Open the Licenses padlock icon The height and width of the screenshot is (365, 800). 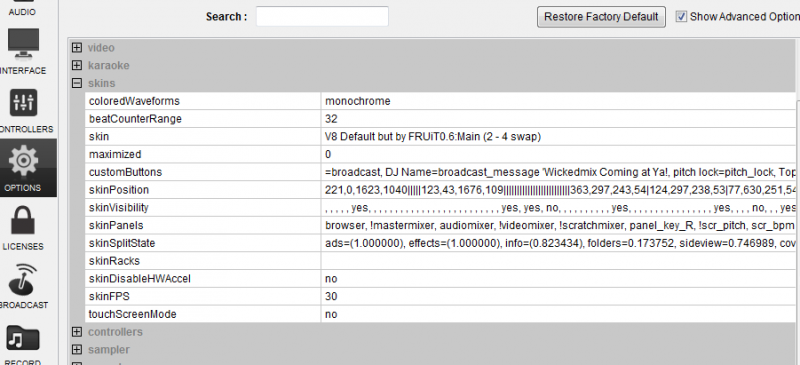tap(23, 220)
